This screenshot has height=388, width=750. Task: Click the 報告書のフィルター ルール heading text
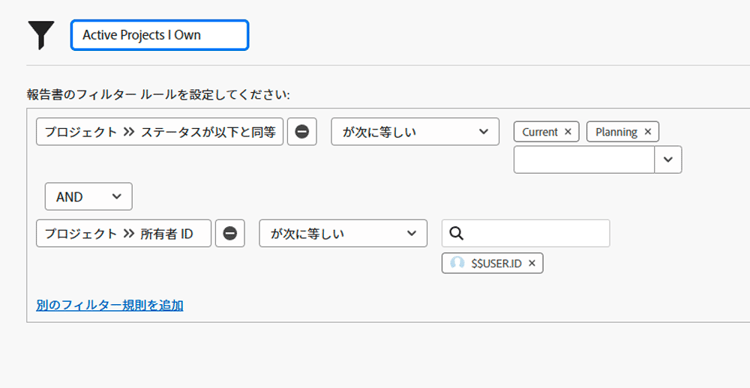tap(158, 95)
